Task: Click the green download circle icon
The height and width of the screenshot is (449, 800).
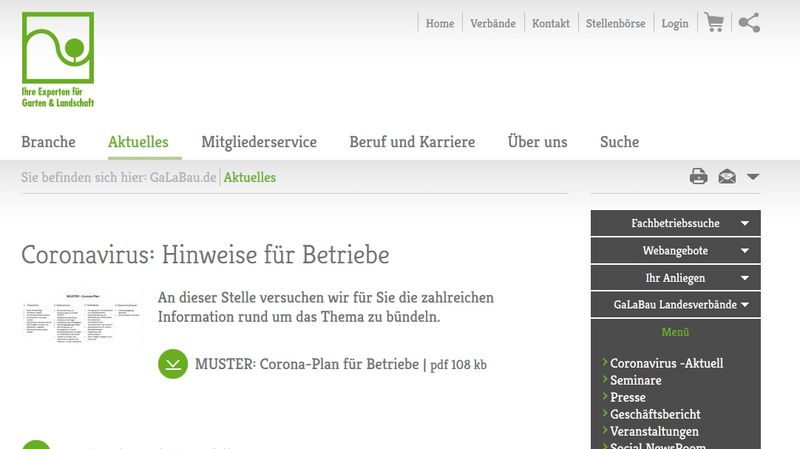Action: 173,364
